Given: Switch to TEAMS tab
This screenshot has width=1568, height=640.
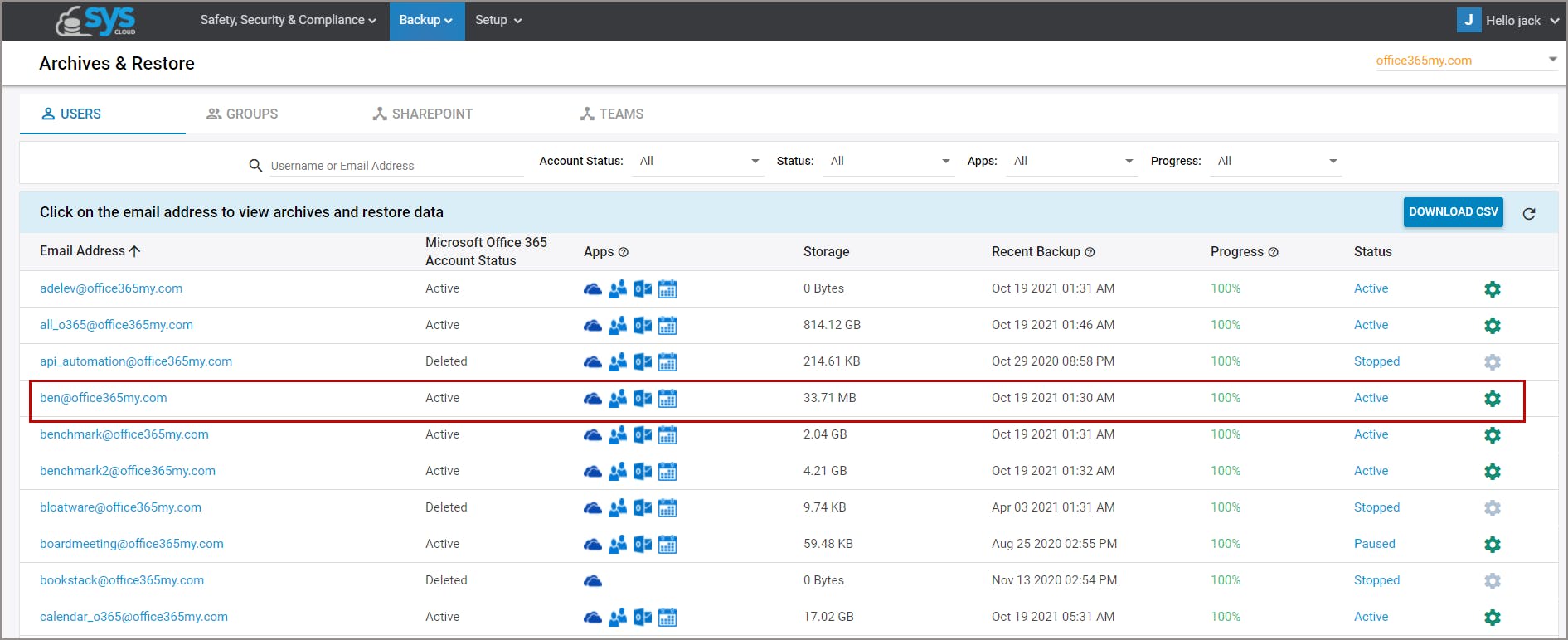Looking at the screenshot, I should pyautogui.click(x=612, y=114).
